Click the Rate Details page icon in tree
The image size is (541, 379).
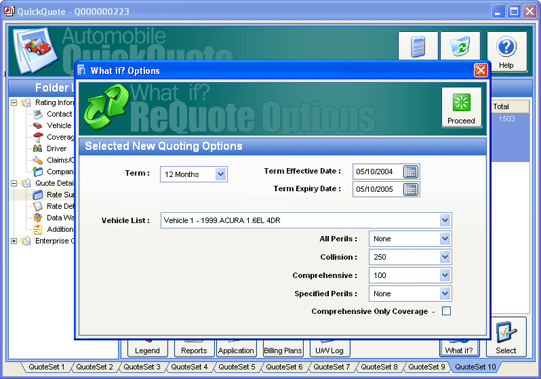pos(38,206)
